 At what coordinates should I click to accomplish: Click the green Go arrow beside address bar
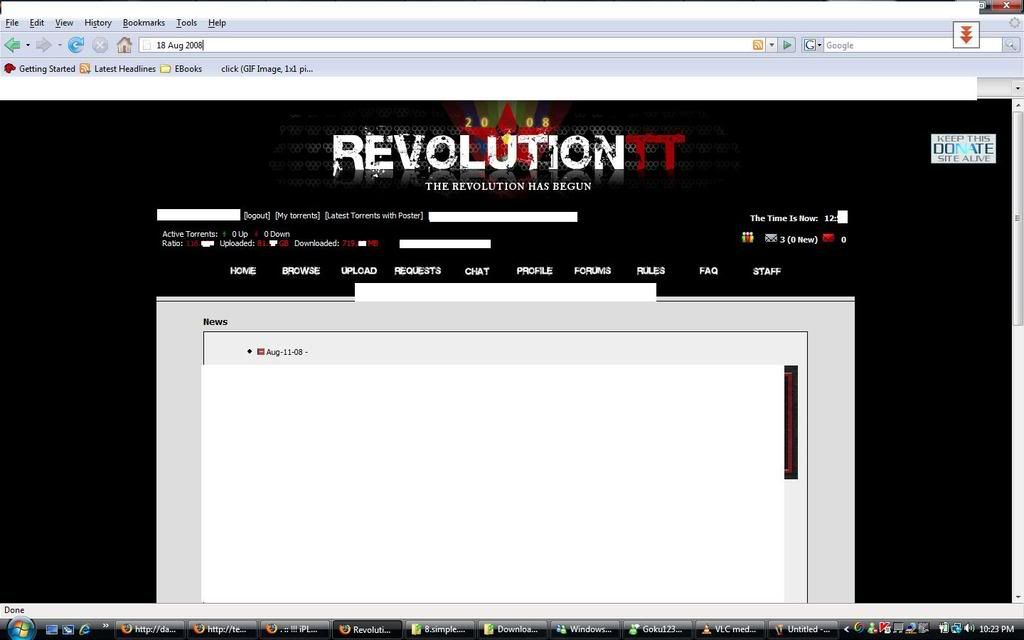tap(788, 45)
